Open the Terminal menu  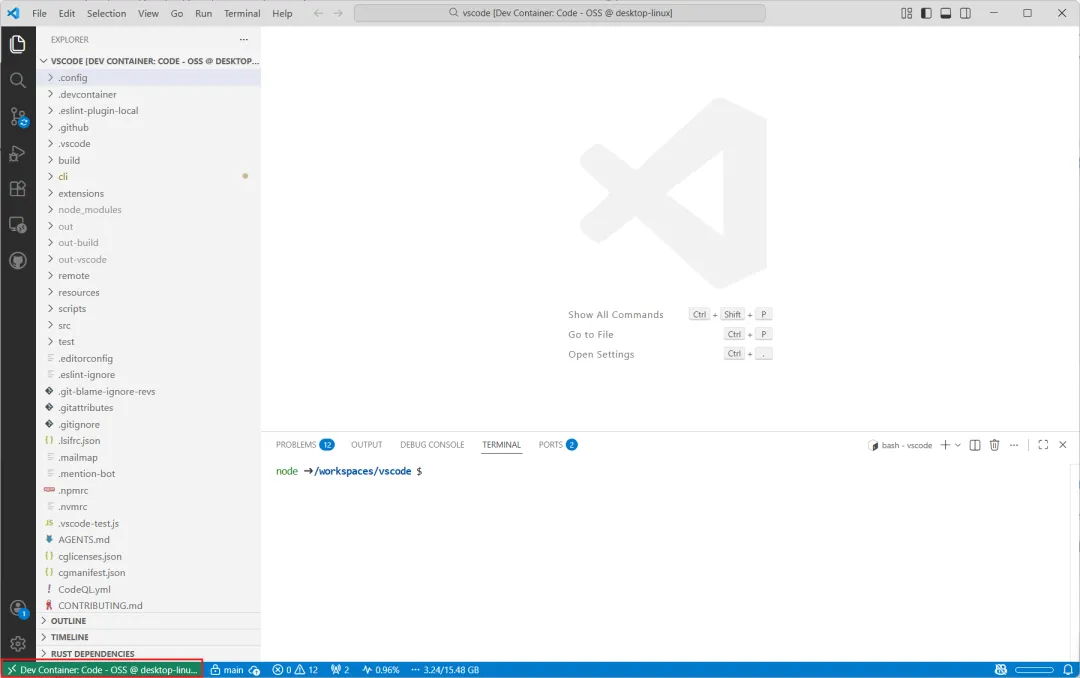click(x=242, y=13)
